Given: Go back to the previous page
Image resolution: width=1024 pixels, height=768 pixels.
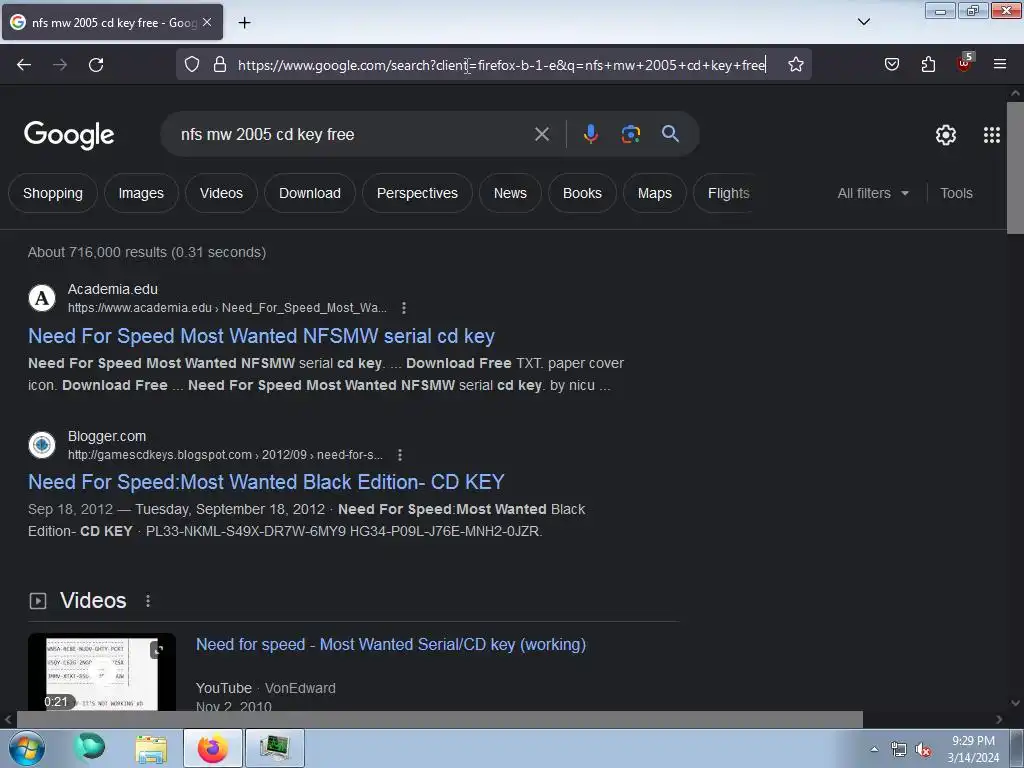Looking at the screenshot, I should (x=24, y=65).
